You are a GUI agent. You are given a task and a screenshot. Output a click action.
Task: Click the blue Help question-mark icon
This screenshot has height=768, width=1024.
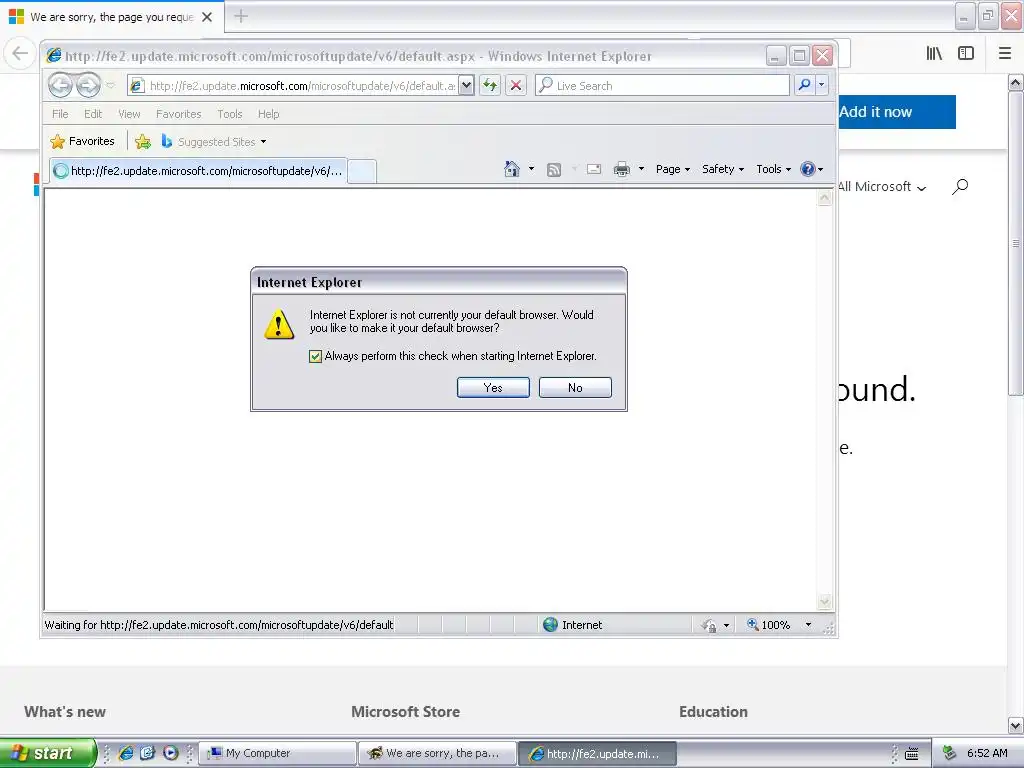(x=808, y=169)
